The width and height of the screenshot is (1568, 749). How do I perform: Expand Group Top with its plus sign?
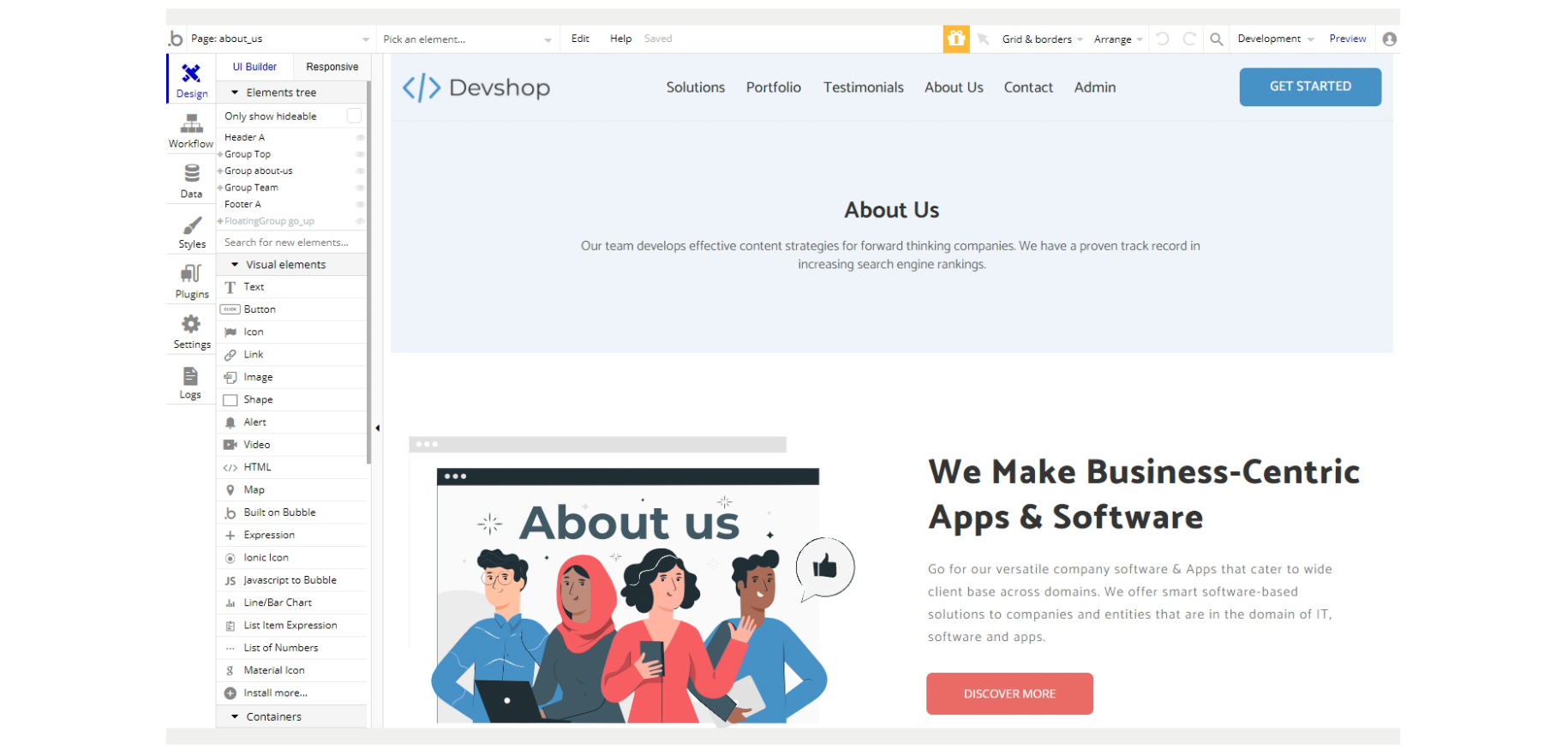coord(220,154)
